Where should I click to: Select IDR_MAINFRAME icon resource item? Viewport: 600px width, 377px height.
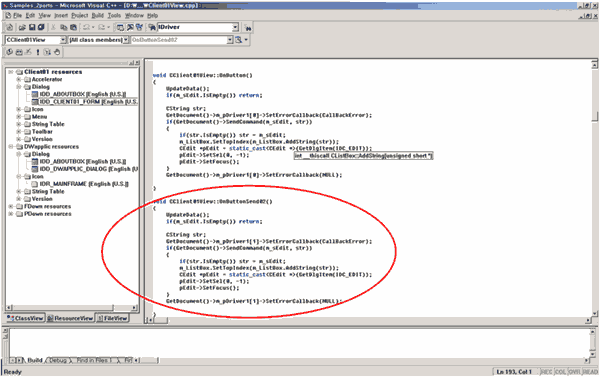(80, 184)
